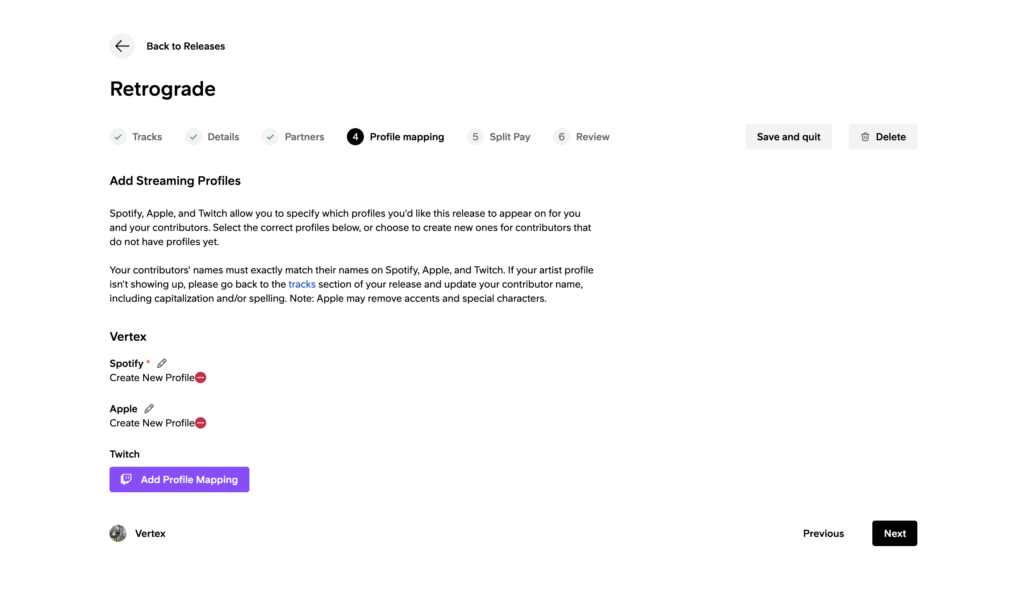
Task: Go back with the Previous button
Action: [x=823, y=533]
